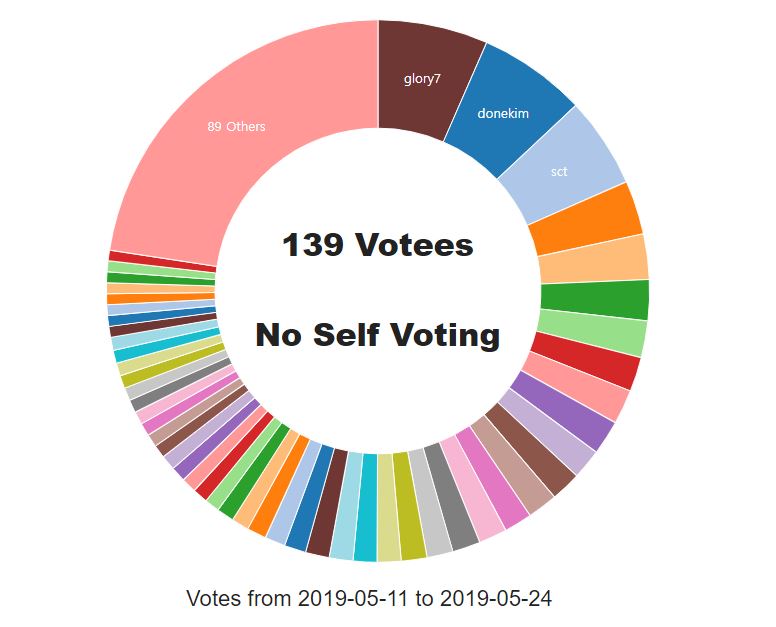Click the vote date range caption
Image resolution: width=776 pixels, height=627 pixels.
(369, 598)
